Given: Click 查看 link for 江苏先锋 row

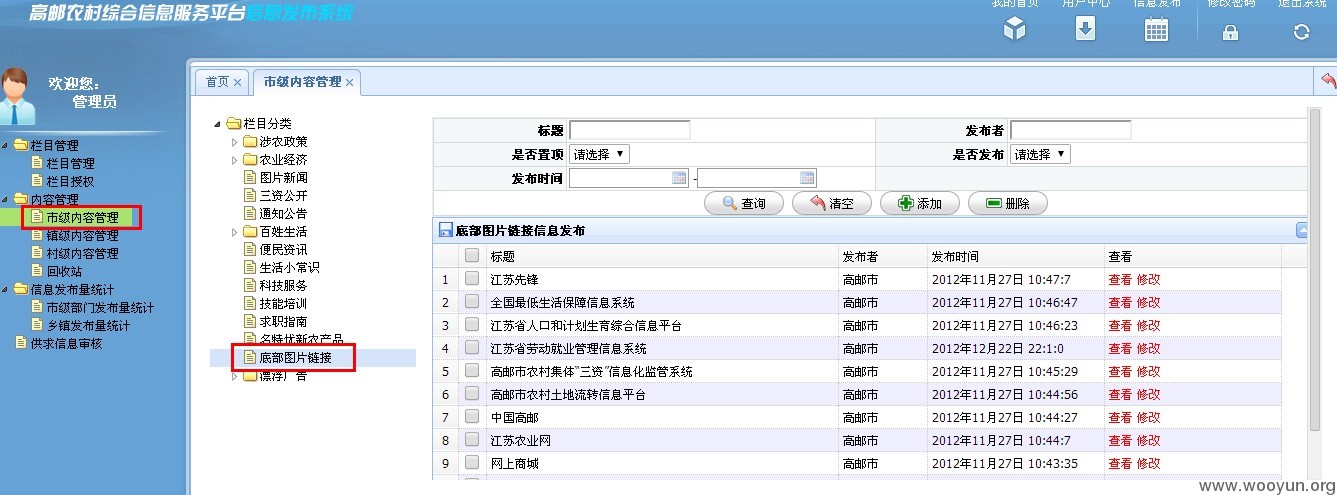Looking at the screenshot, I should coord(1120,280).
